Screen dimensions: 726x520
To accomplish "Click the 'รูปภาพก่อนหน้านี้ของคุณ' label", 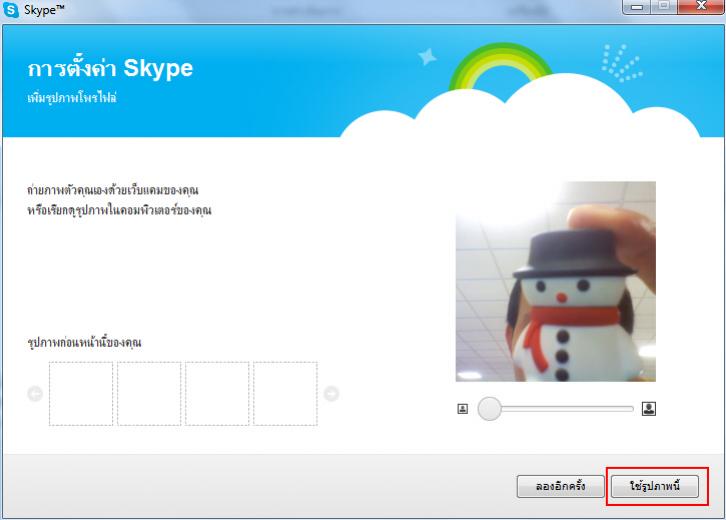I will coord(84,343).
